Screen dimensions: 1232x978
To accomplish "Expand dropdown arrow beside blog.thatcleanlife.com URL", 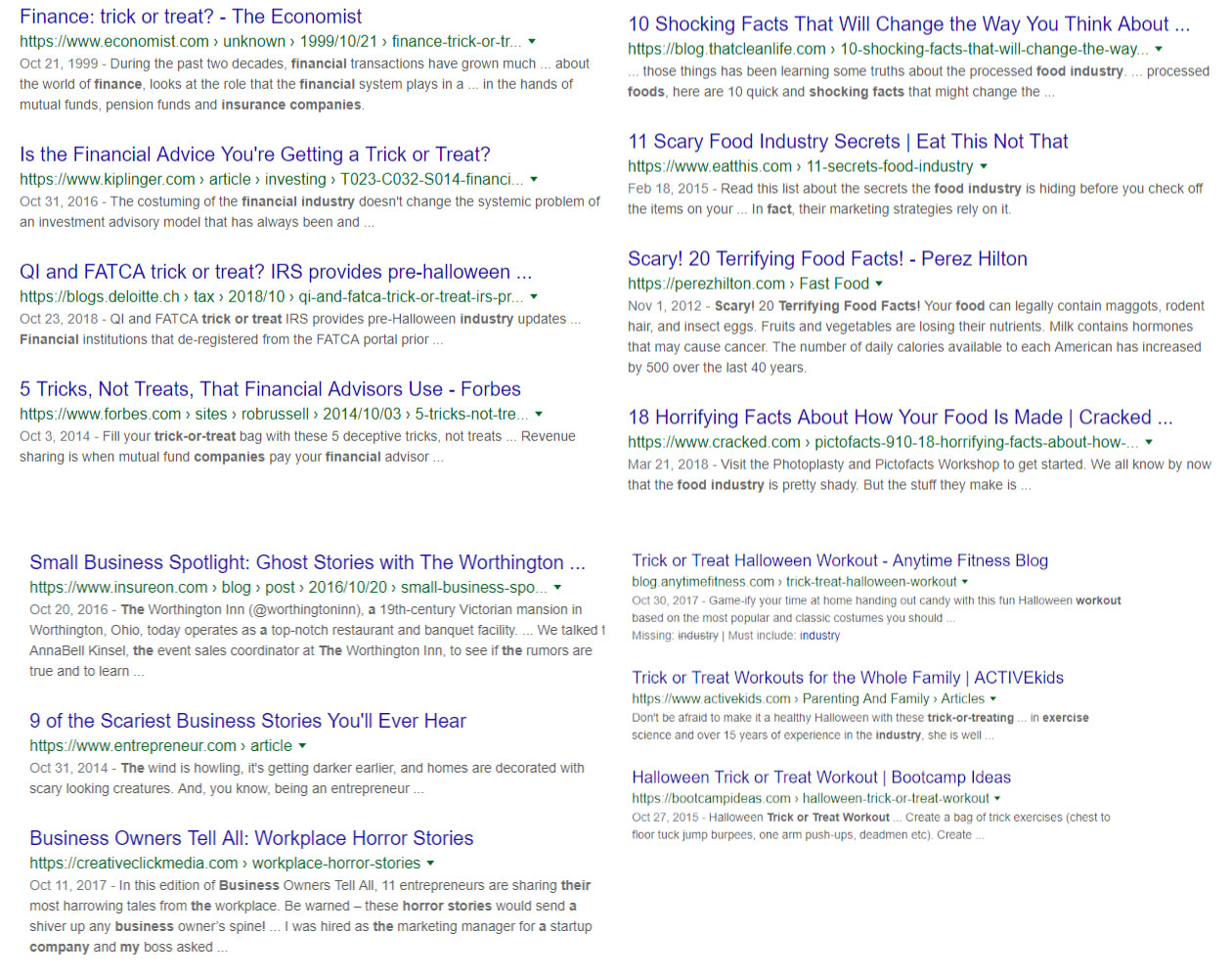I will [x=1159, y=49].
